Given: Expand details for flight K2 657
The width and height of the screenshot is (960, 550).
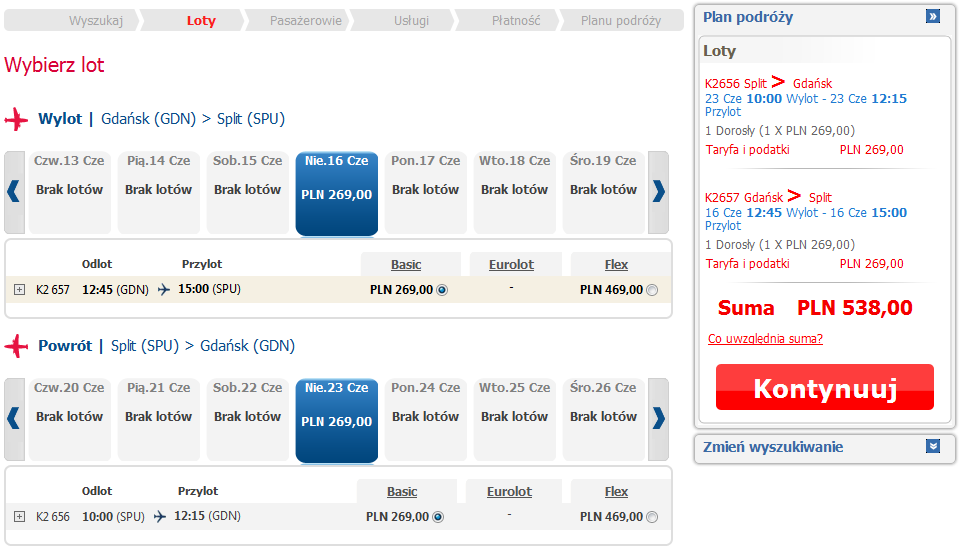Looking at the screenshot, I should click(x=20, y=290).
